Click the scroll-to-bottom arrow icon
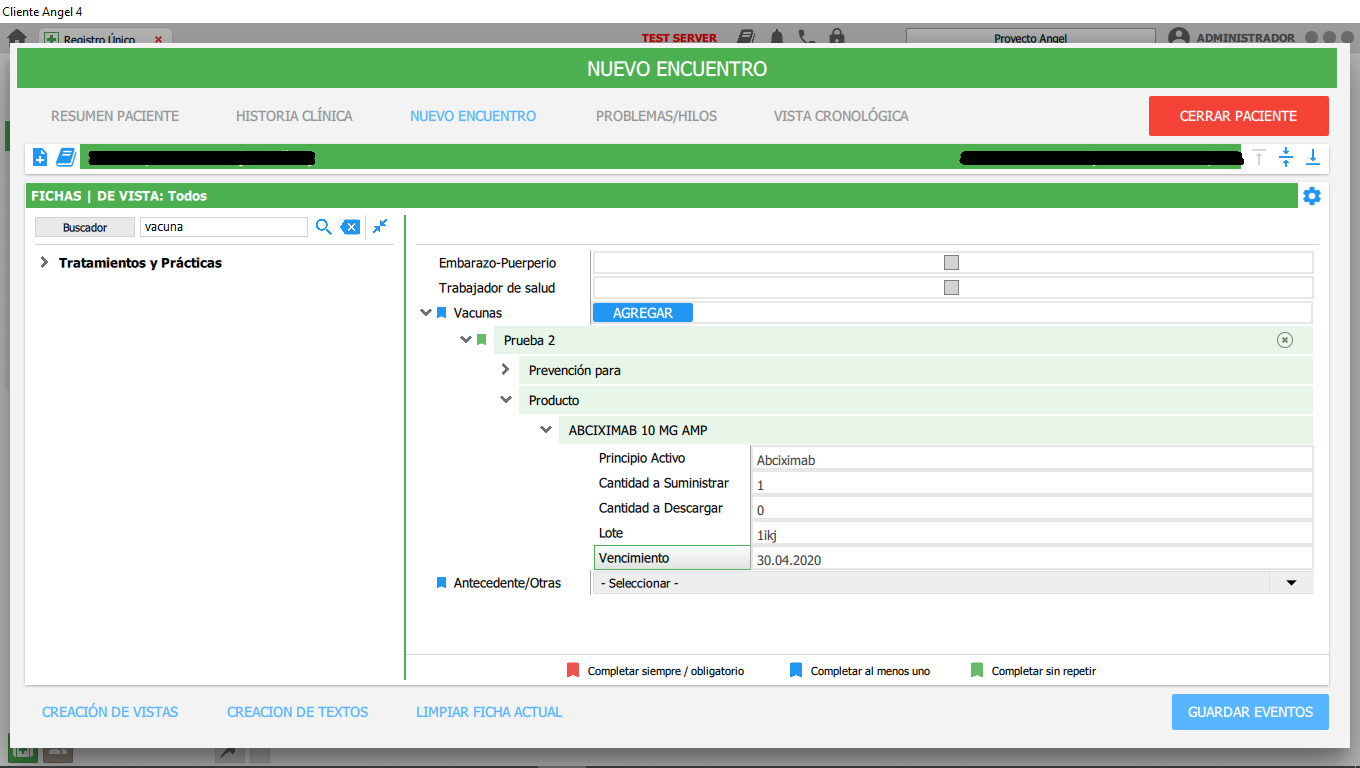Viewport: 1360px width, 768px height. (x=1313, y=157)
